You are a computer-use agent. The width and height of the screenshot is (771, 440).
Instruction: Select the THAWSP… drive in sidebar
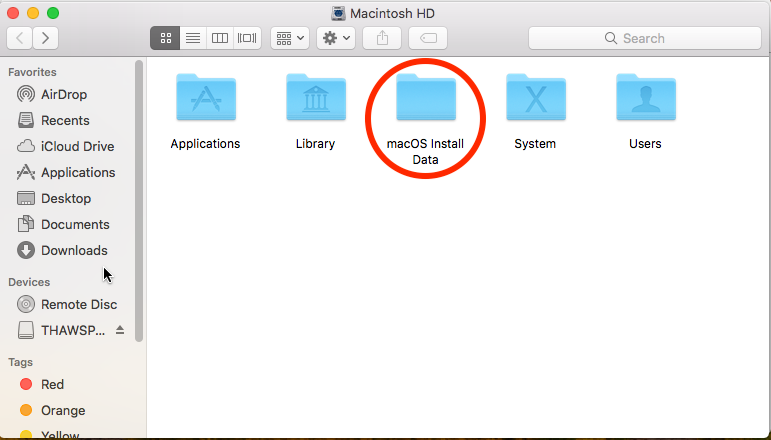[x=61, y=331]
